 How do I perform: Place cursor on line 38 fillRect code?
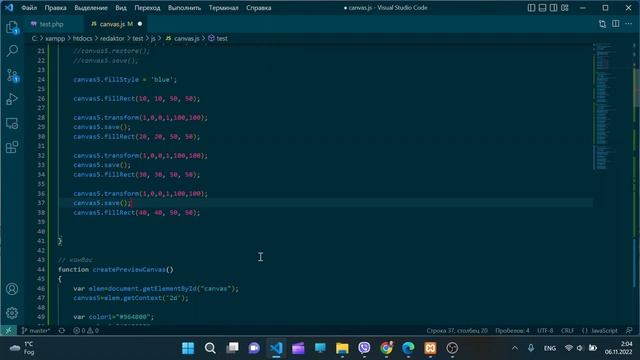tap(136, 213)
